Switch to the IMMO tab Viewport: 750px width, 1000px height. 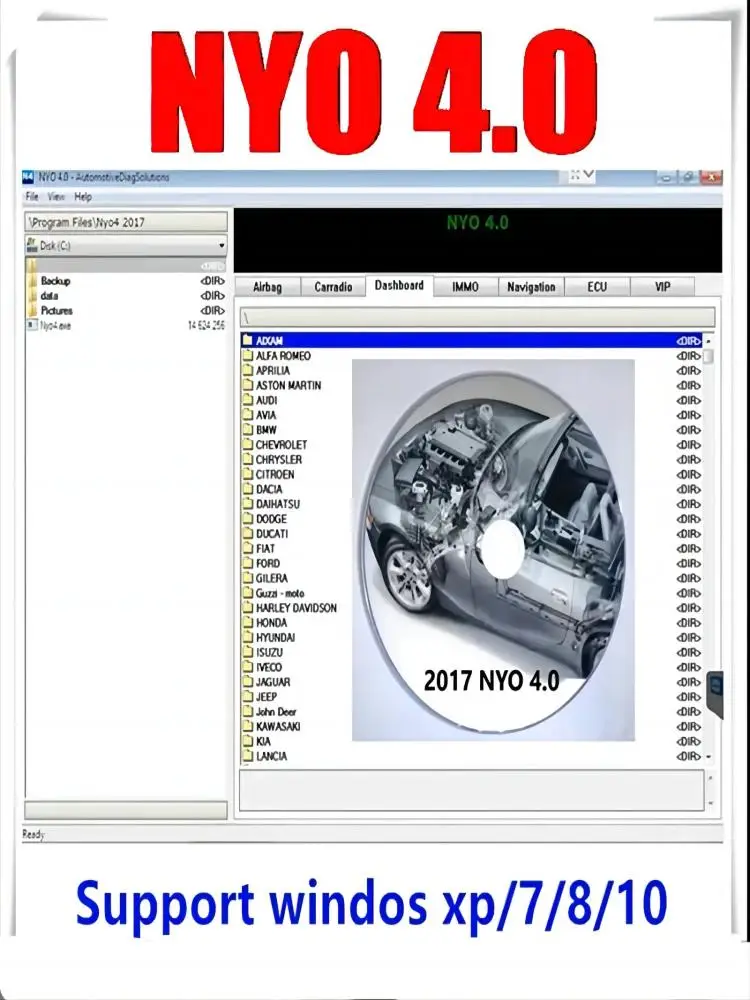465,287
